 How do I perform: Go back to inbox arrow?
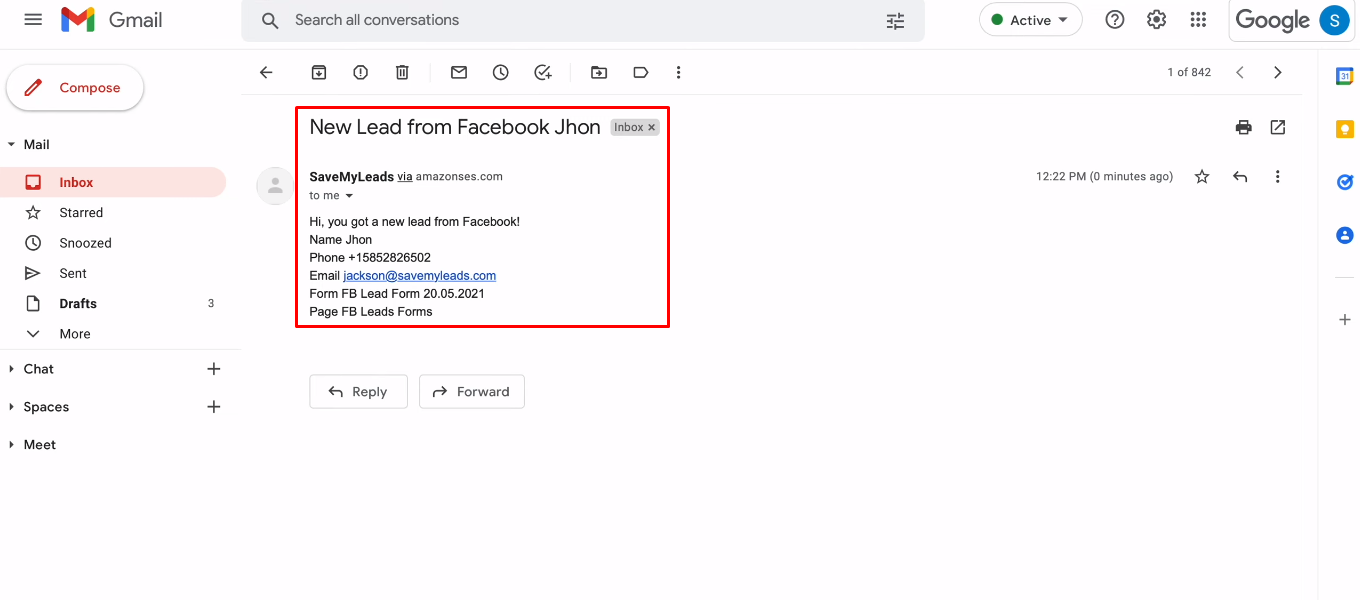[x=266, y=72]
